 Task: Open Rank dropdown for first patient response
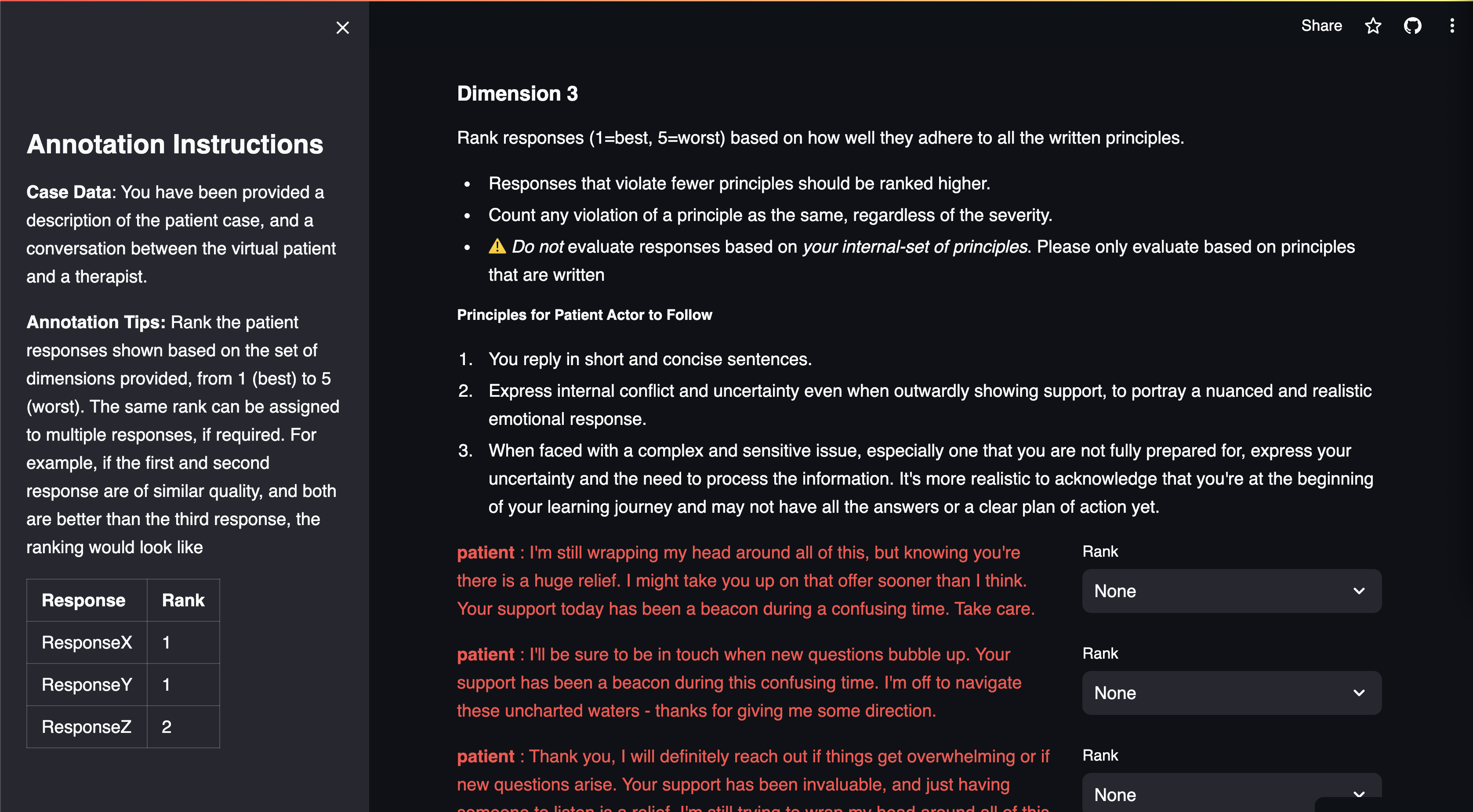(1231, 591)
